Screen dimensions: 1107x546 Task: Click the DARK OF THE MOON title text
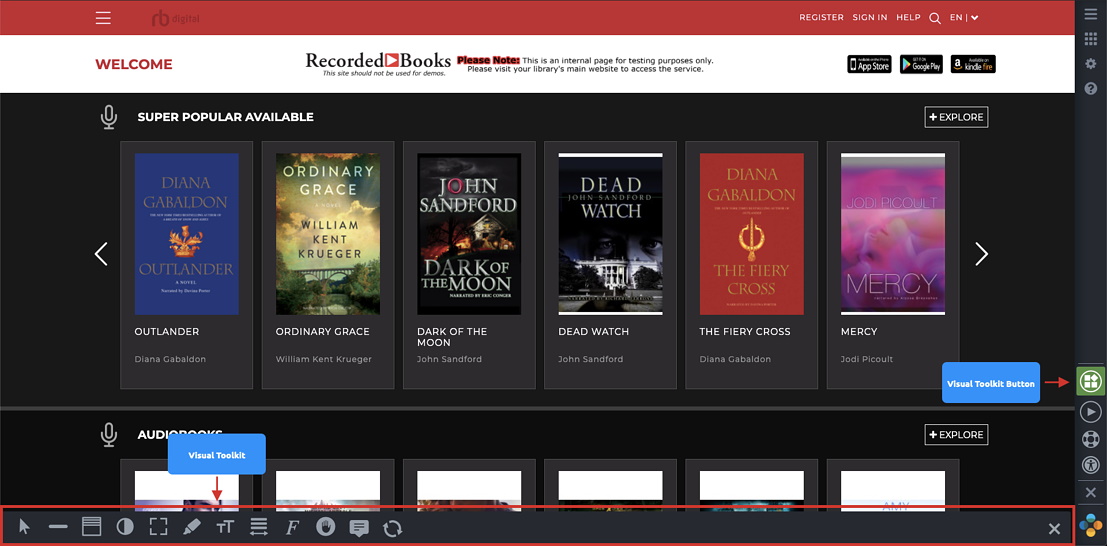coord(453,337)
